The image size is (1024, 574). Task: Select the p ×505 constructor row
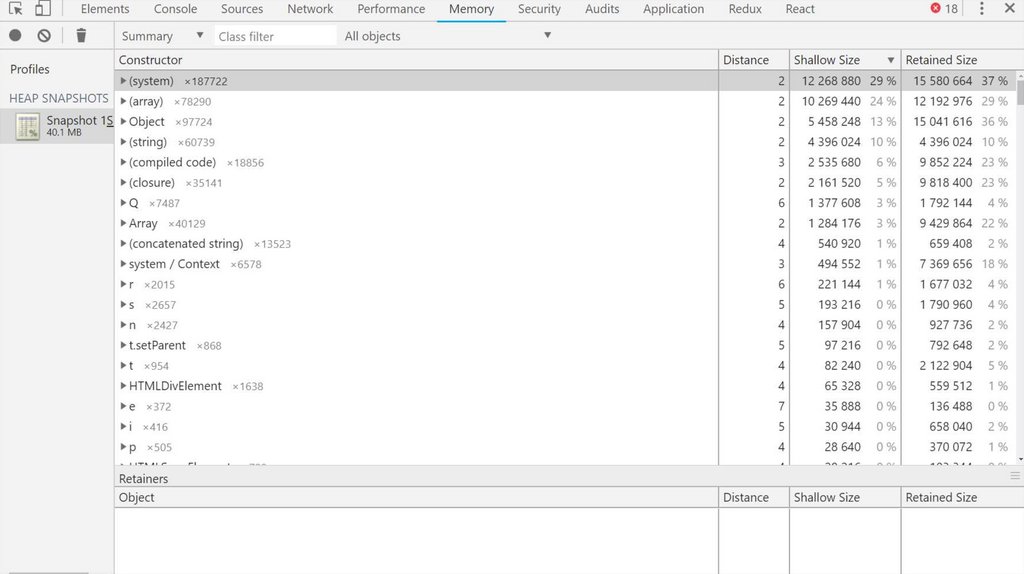click(566, 447)
